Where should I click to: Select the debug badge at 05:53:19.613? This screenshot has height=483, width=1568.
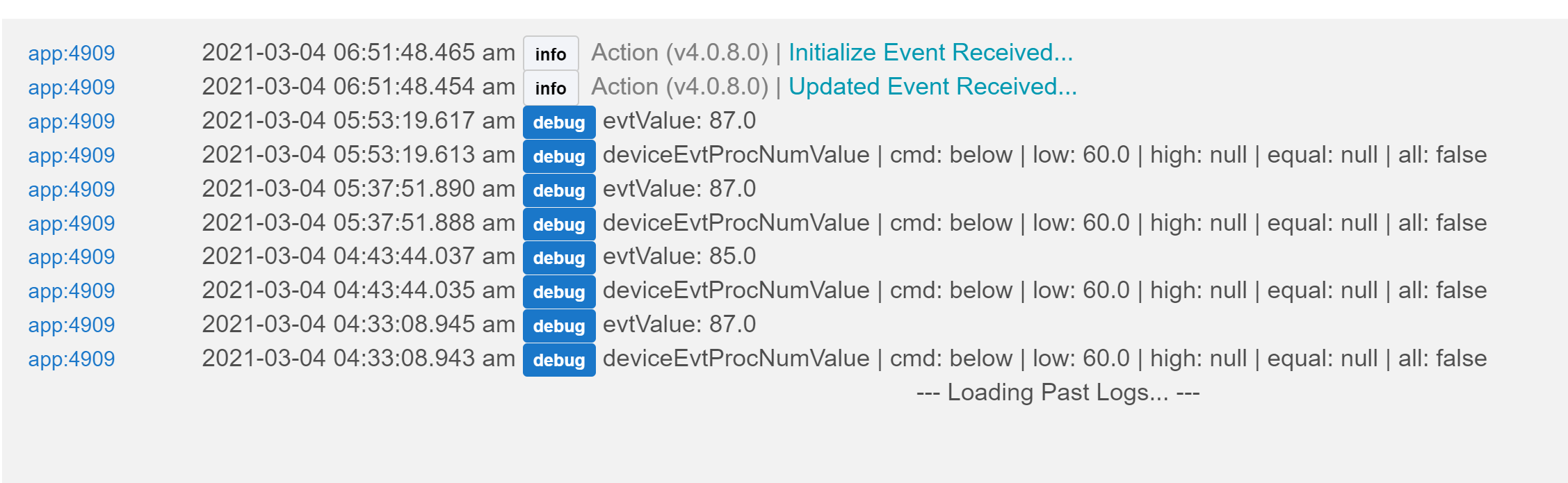pyautogui.click(x=558, y=156)
